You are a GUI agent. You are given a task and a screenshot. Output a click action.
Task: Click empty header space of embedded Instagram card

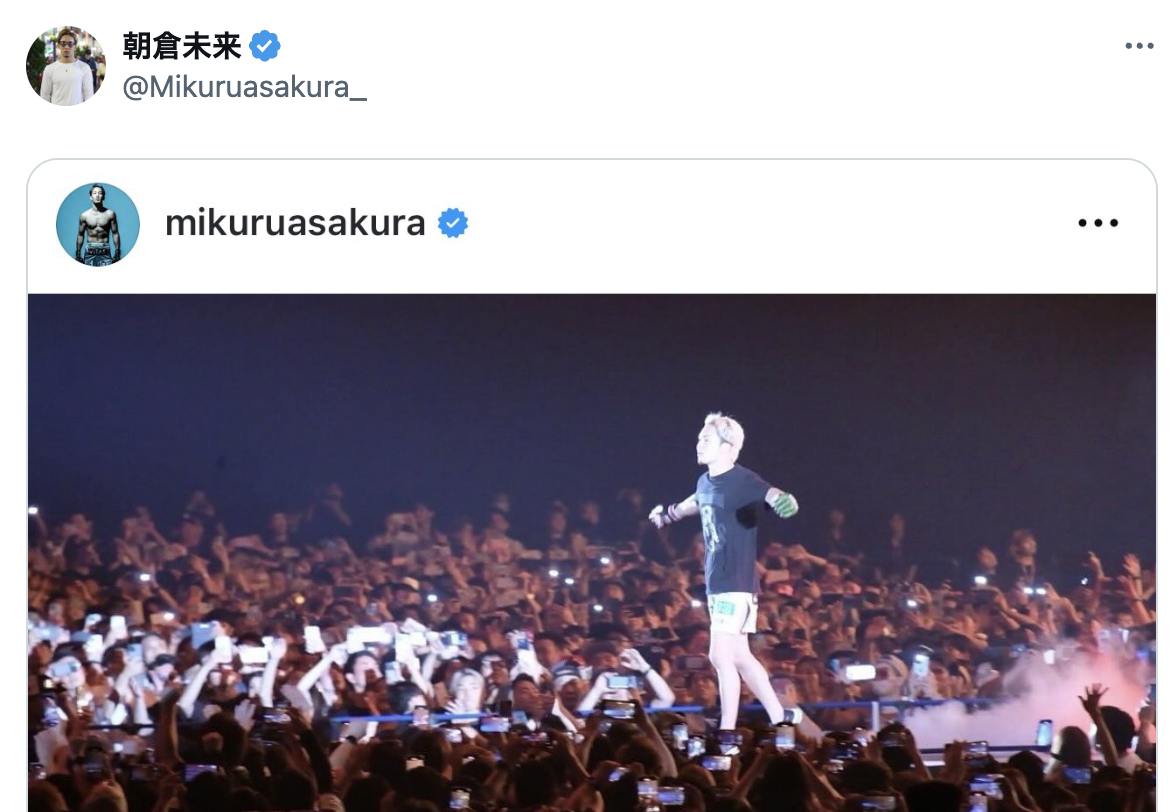coord(750,223)
